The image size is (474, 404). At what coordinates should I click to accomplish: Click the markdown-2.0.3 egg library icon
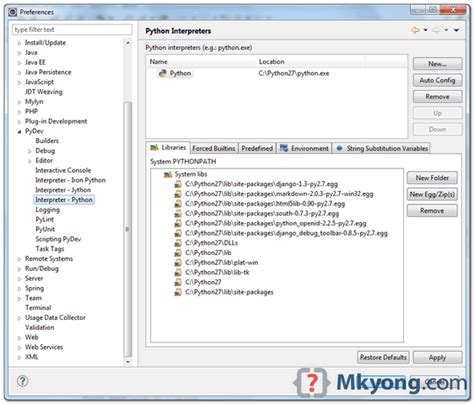pyautogui.click(x=178, y=194)
